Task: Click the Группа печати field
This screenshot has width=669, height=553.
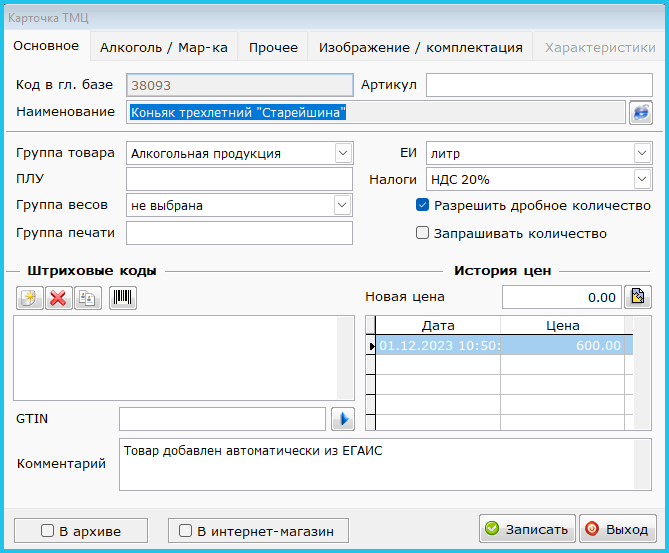Action: tap(239, 233)
